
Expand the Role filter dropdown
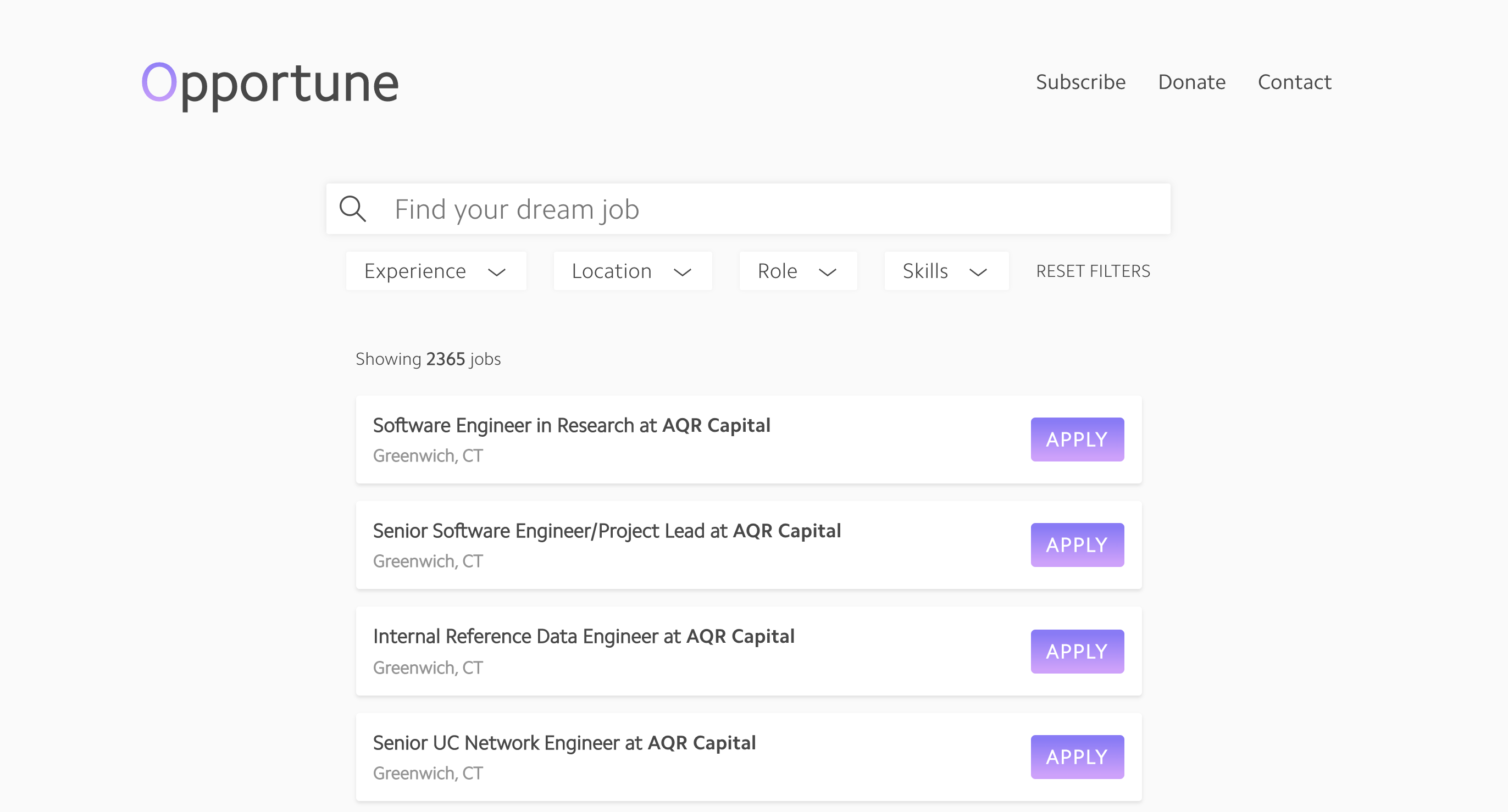pos(797,271)
